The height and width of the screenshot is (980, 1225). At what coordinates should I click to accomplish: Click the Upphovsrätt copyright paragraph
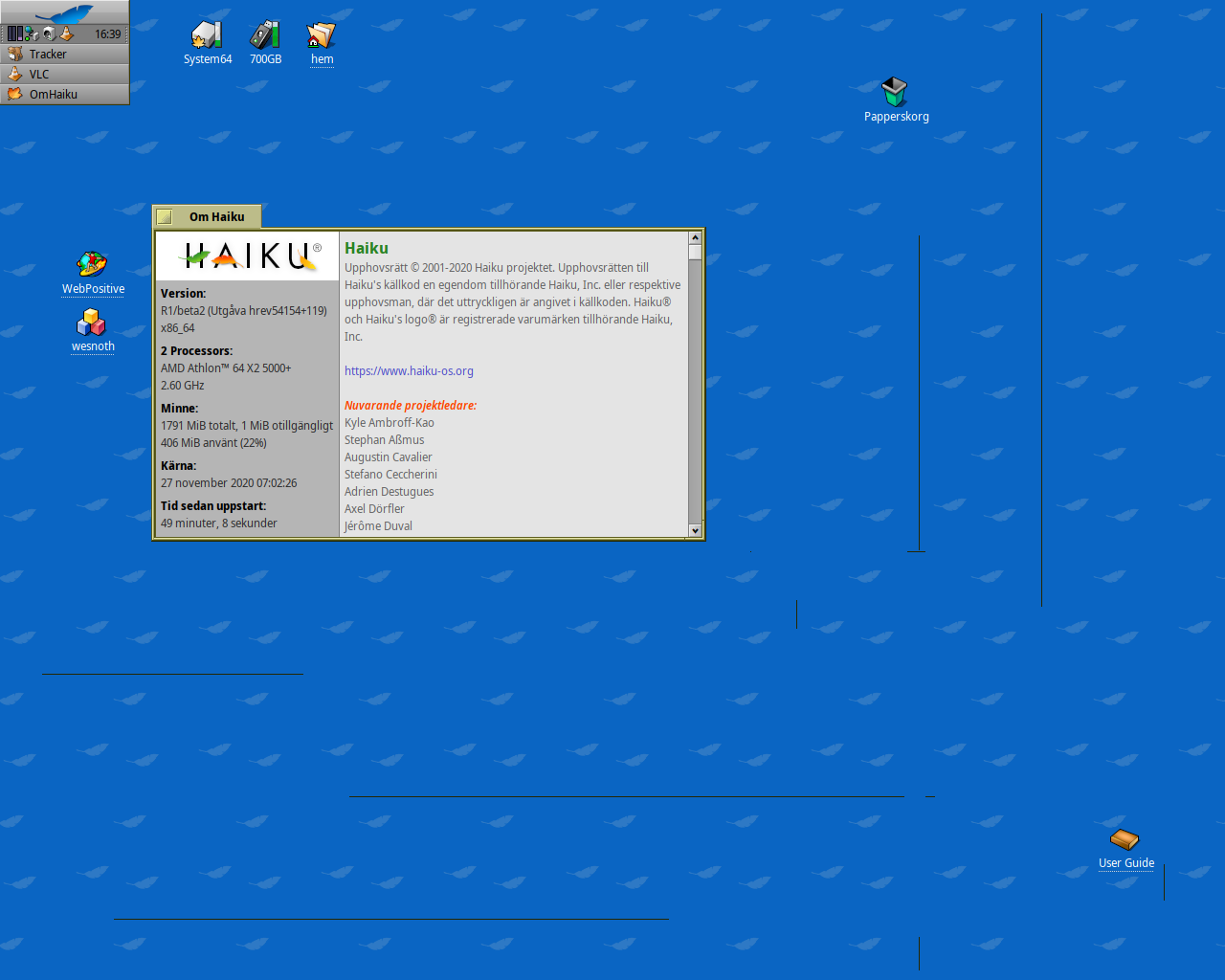(x=513, y=302)
